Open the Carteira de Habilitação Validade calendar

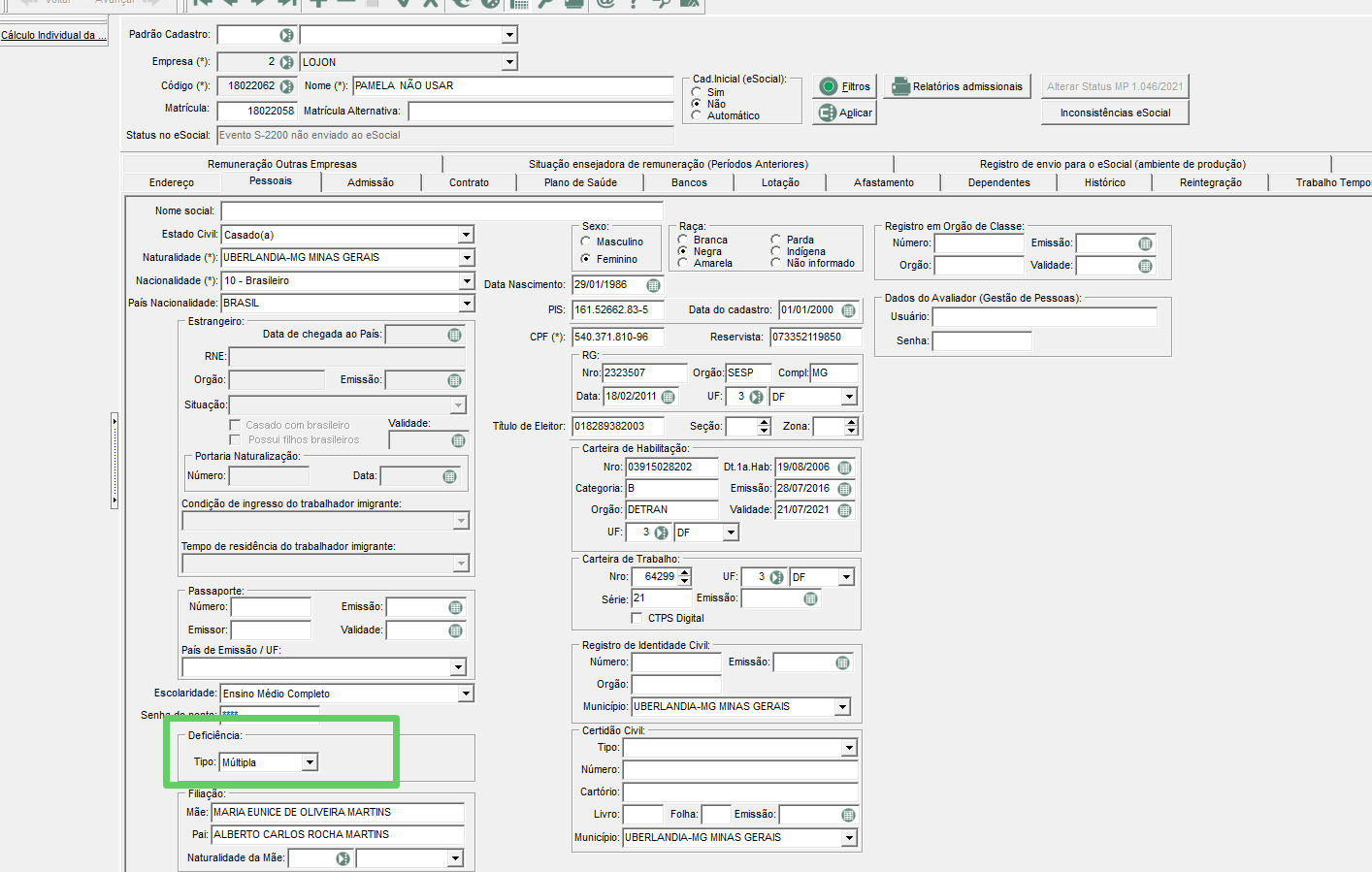pos(844,510)
